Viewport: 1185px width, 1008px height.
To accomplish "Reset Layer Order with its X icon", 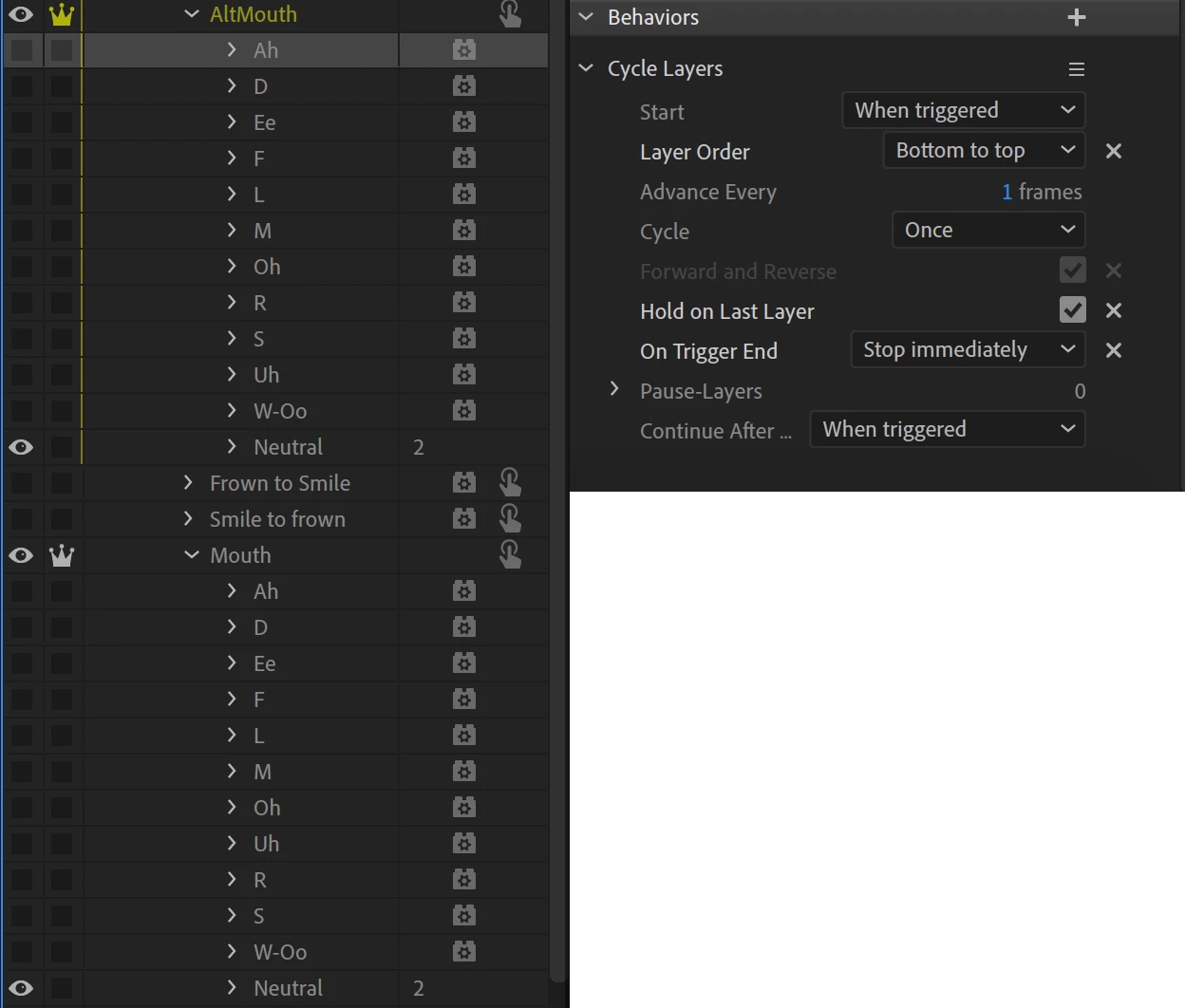I will pos(1114,151).
